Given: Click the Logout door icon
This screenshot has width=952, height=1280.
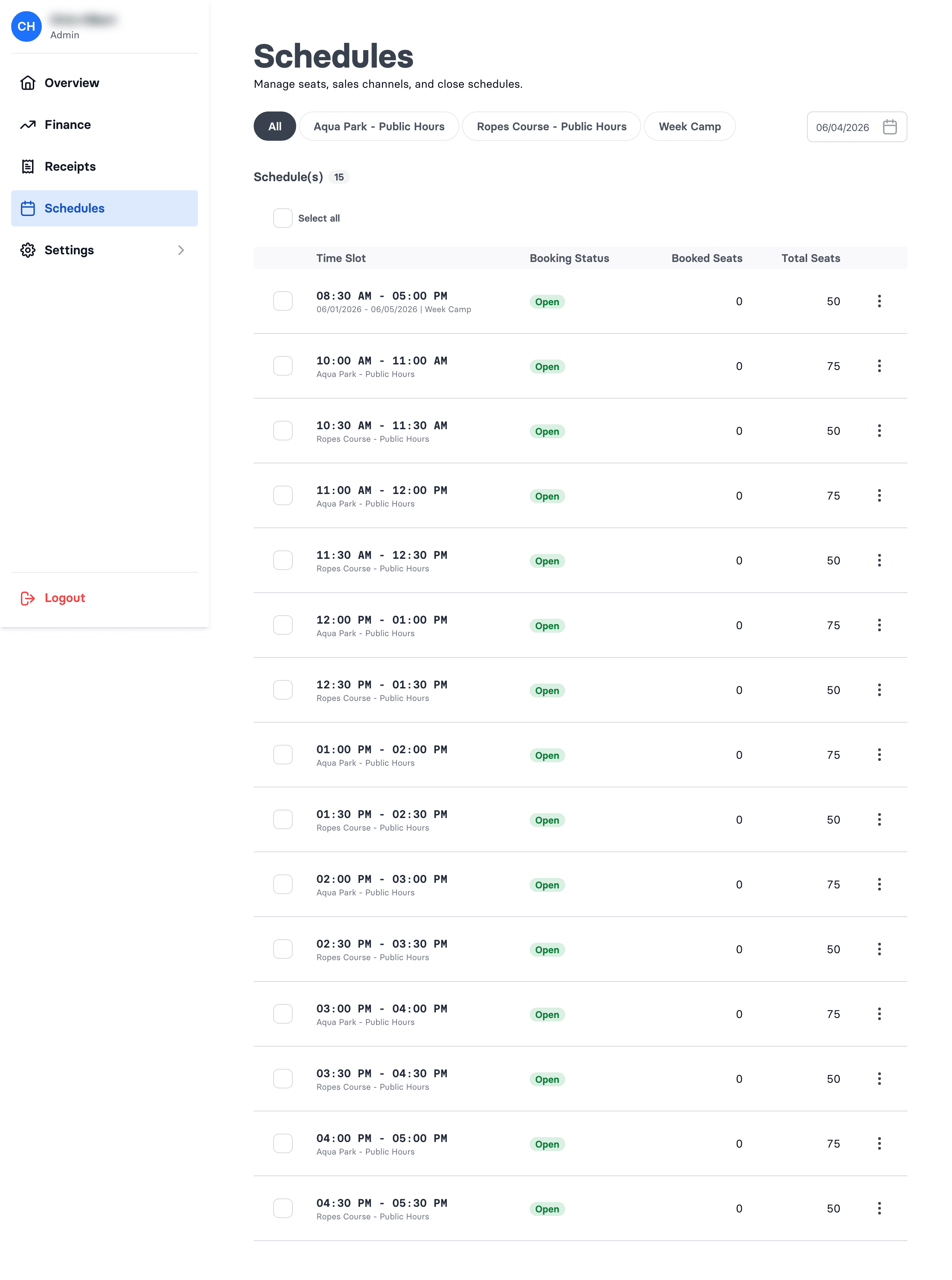Looking at the screenshot, I should (x=28, y=598).
